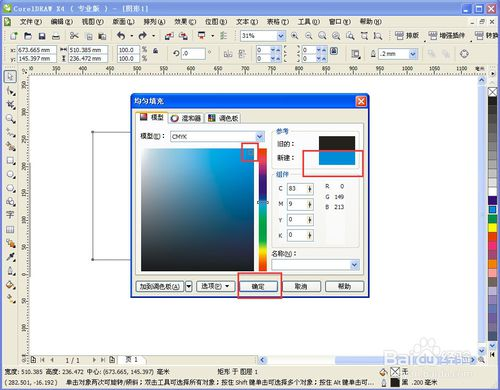This screenshot has height=390, width=500.
Task: Select the Interactive Fill tool
Action: tap(10, 298)
